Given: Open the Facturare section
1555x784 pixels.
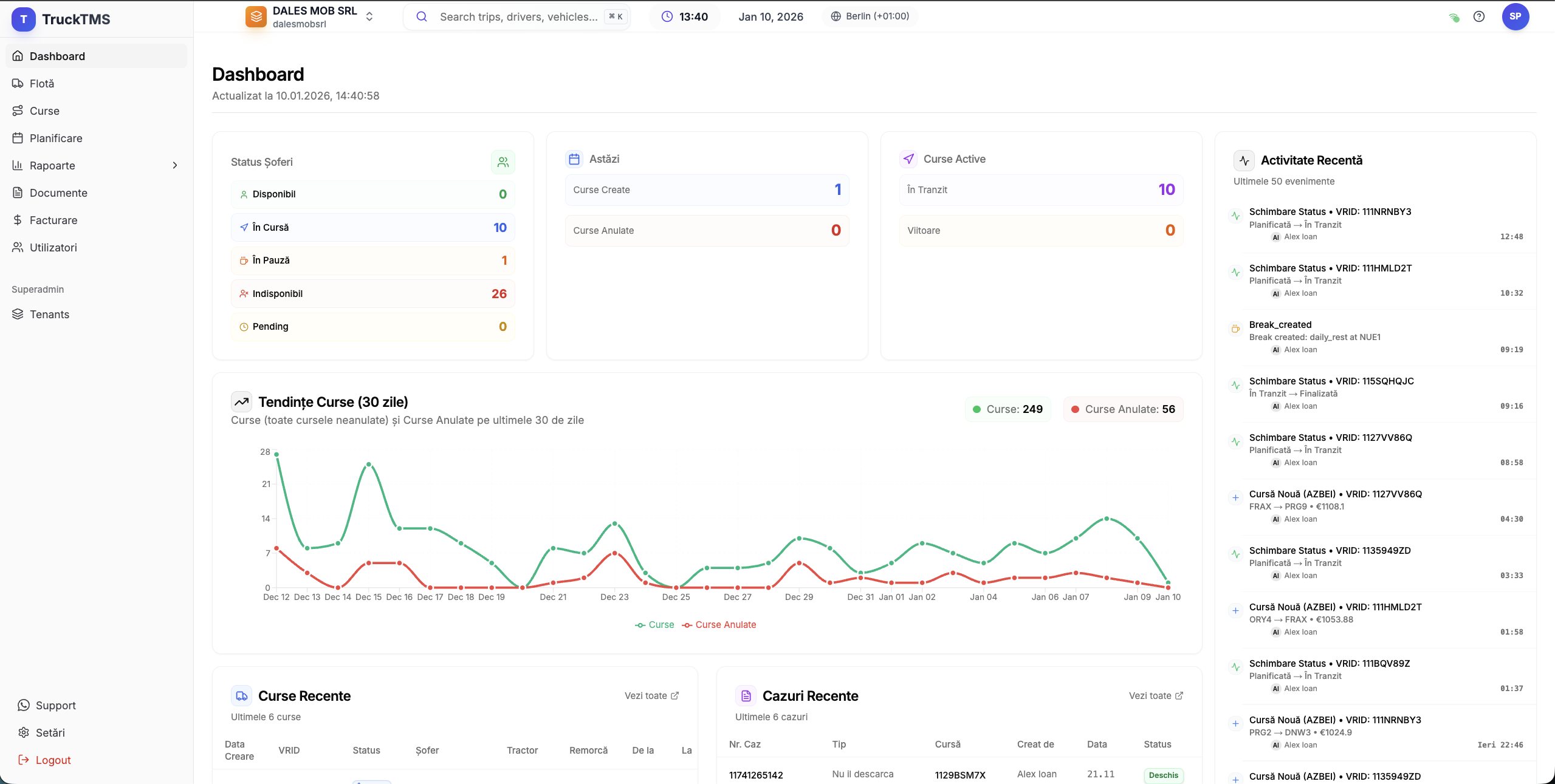Looking at the screenshot, I should click(53, 220).
